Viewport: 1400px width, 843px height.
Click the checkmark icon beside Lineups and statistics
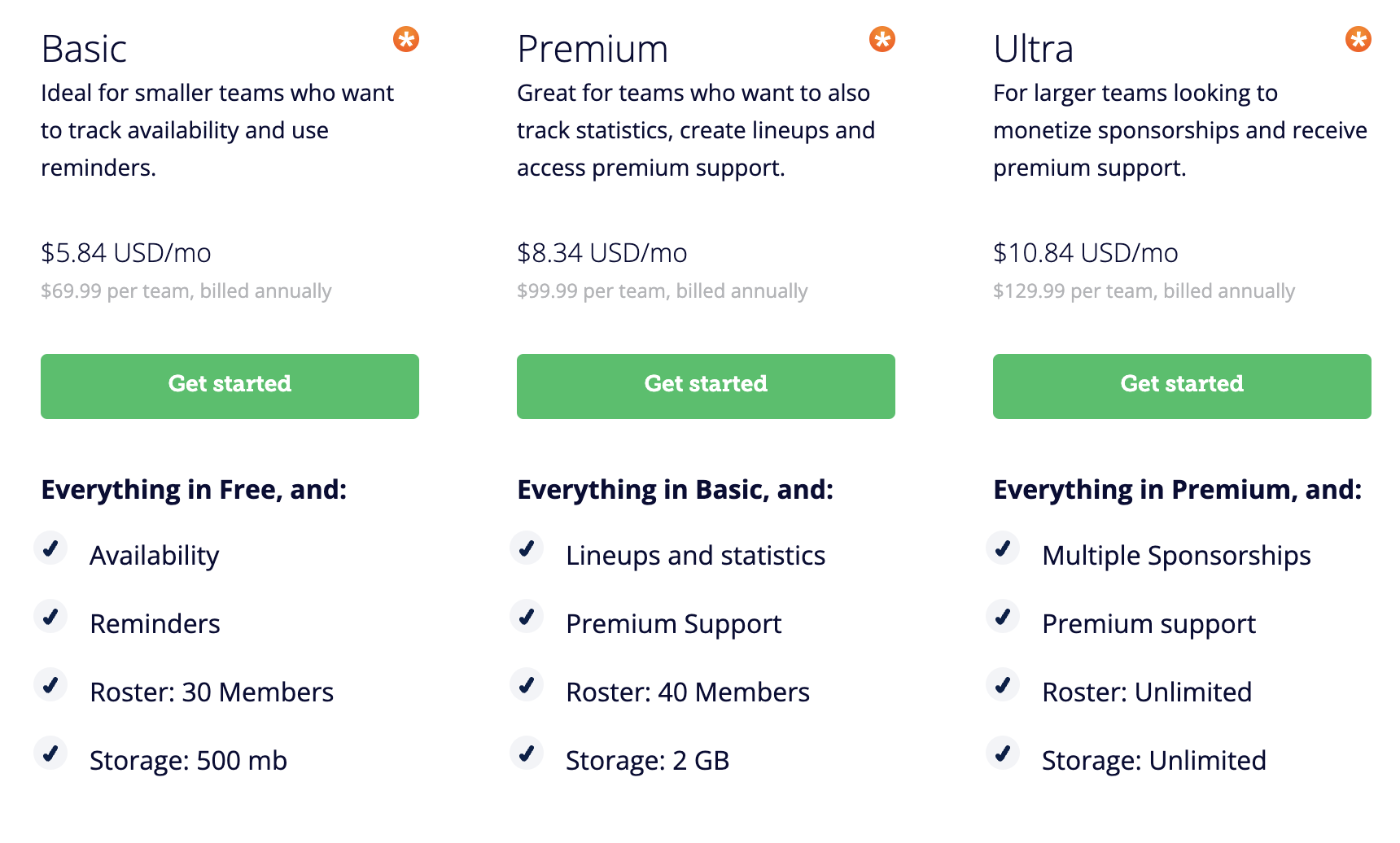point(527,548)
